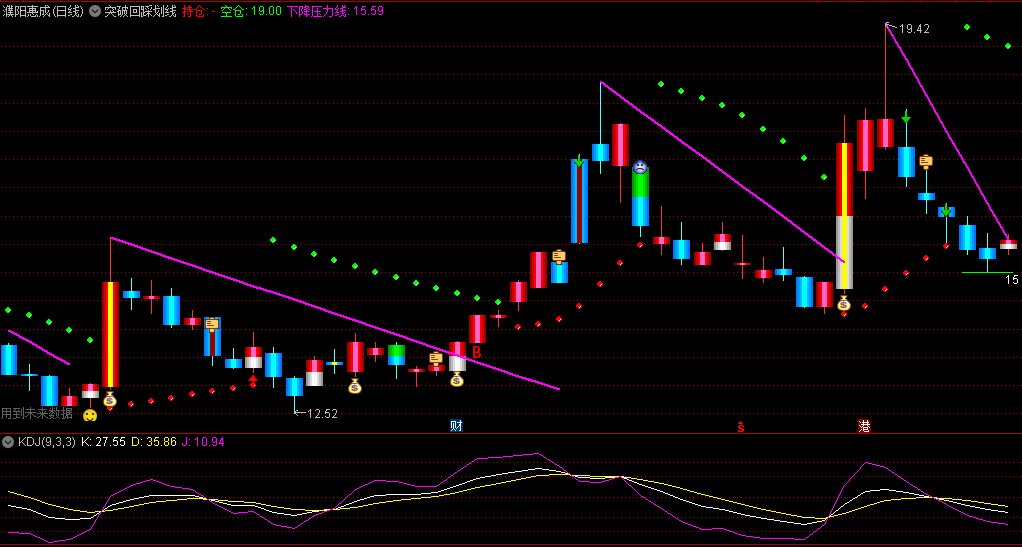
Task: Select the green horizontal line beside the 15 label
Action: [x=987, y=273]
